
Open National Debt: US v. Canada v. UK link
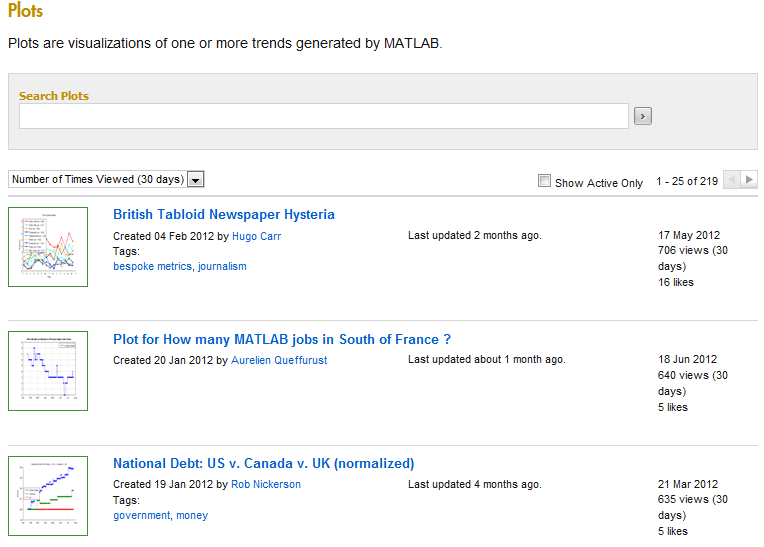pos(263,463)
